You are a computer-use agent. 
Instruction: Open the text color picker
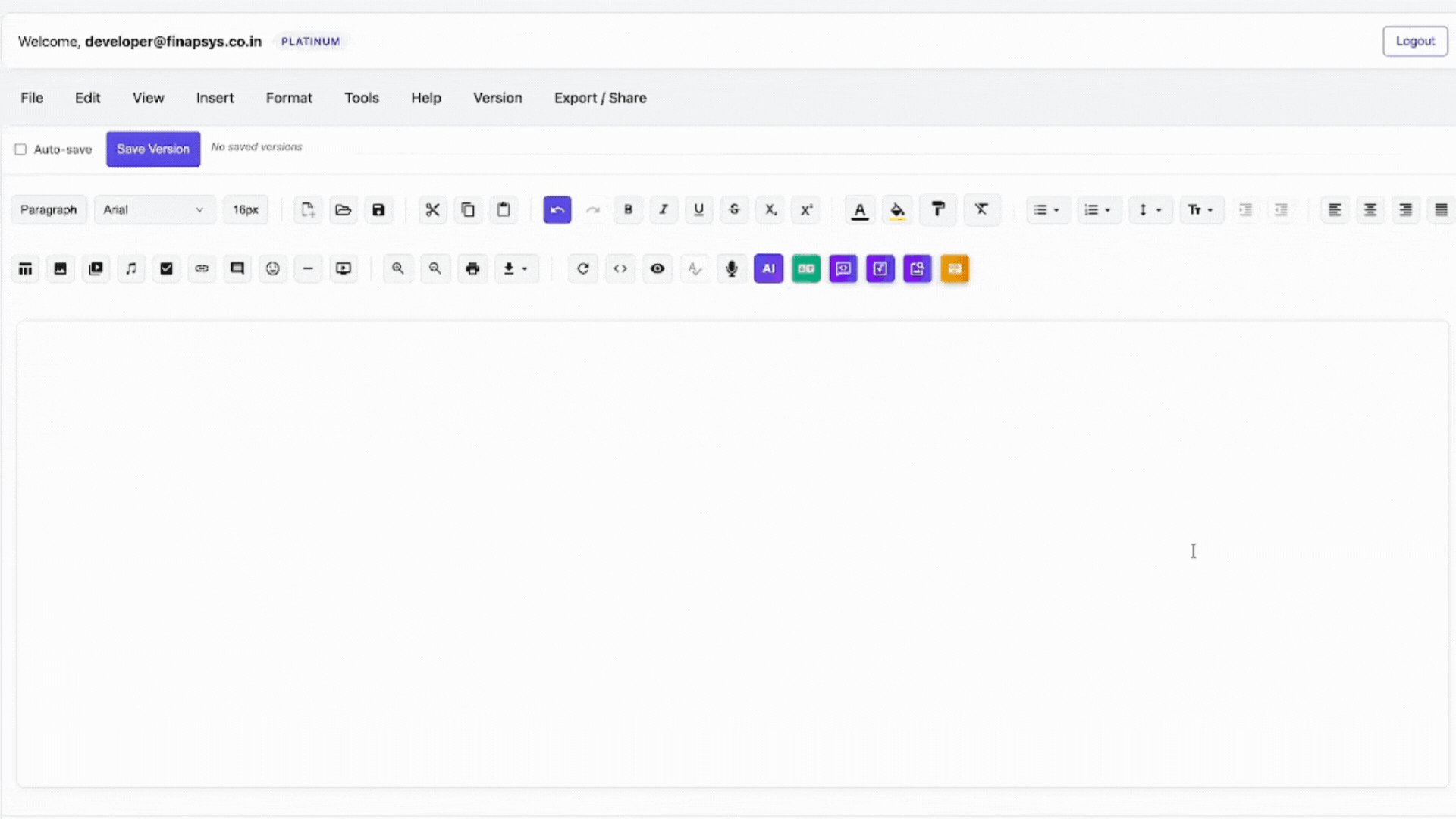coord(859,210)
